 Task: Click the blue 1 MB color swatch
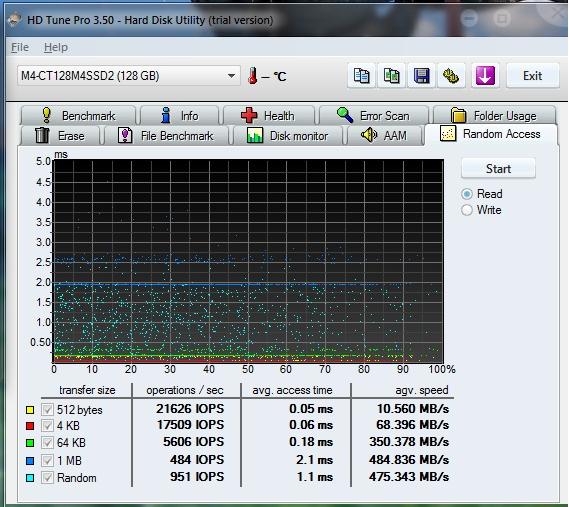(x=30, y=461)
